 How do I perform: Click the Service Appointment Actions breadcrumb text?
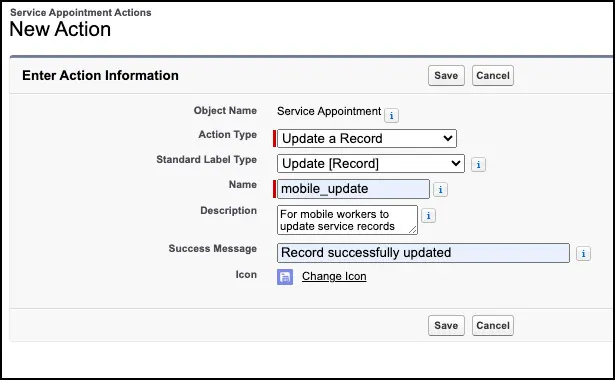tap(81, 13)
